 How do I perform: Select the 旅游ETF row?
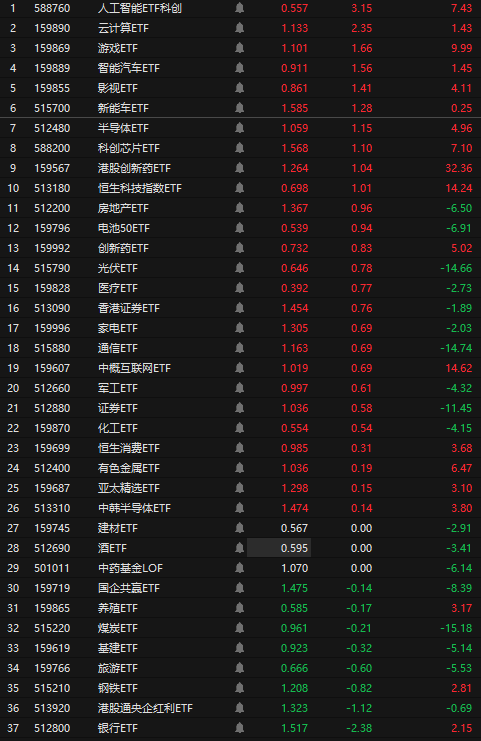tap(240, 668)
